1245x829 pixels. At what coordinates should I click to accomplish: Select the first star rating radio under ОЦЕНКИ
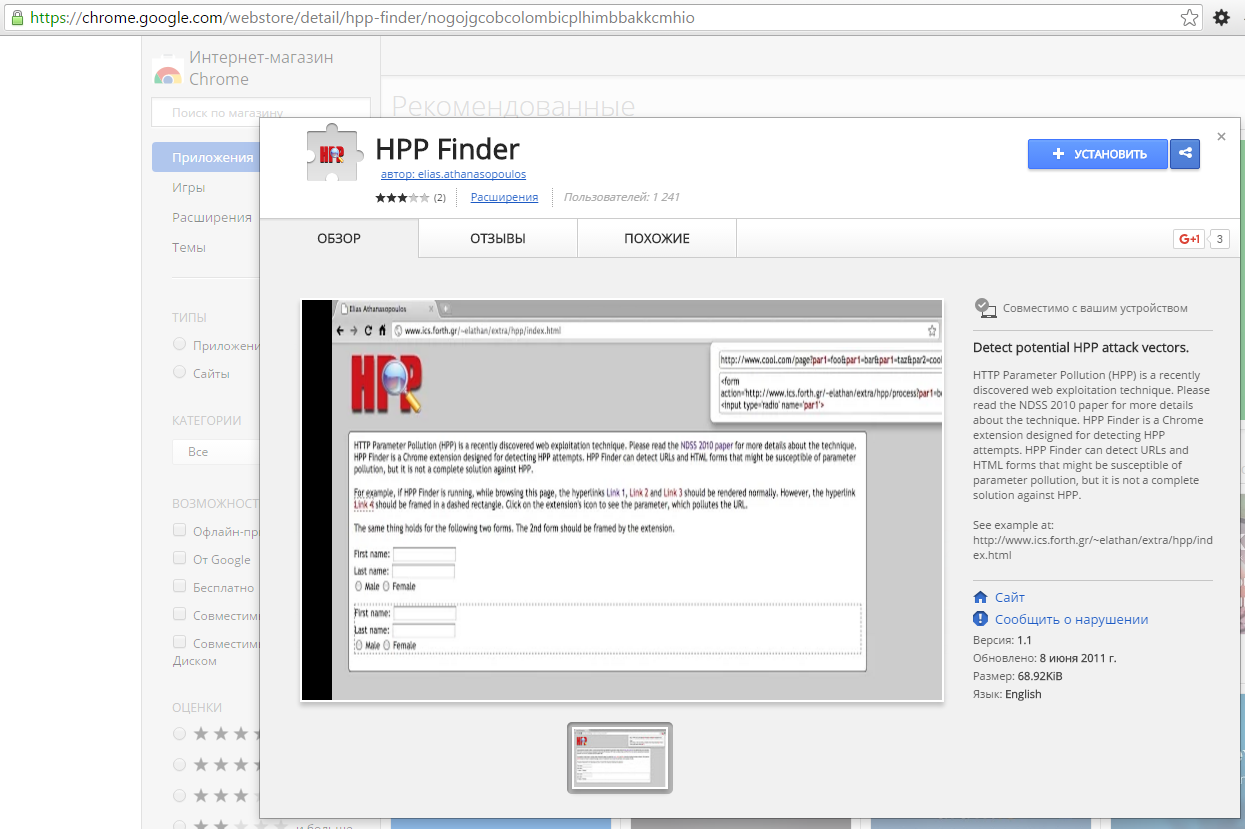(180, 734)
